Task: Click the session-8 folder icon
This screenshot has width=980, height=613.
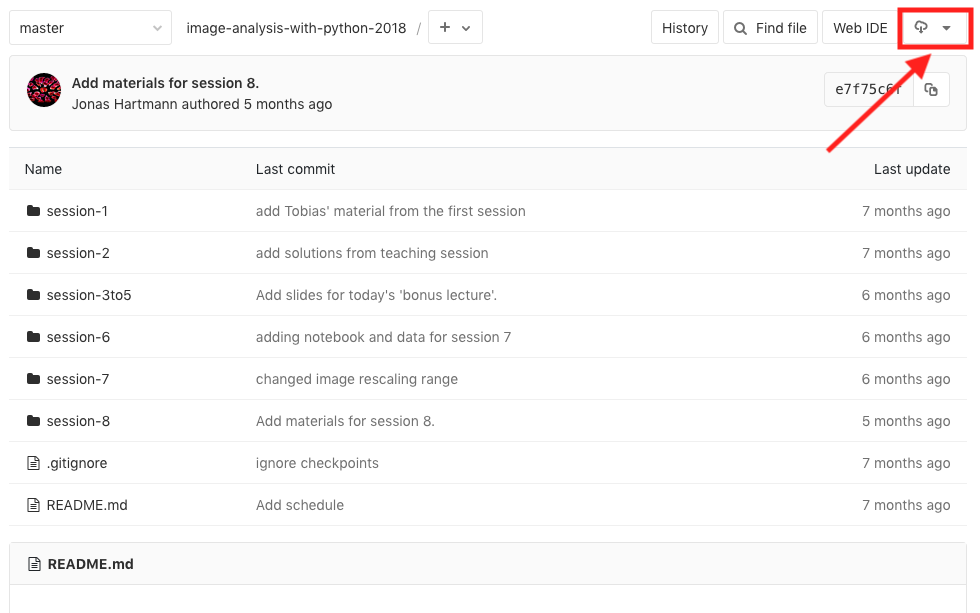Action: point(33,421)
